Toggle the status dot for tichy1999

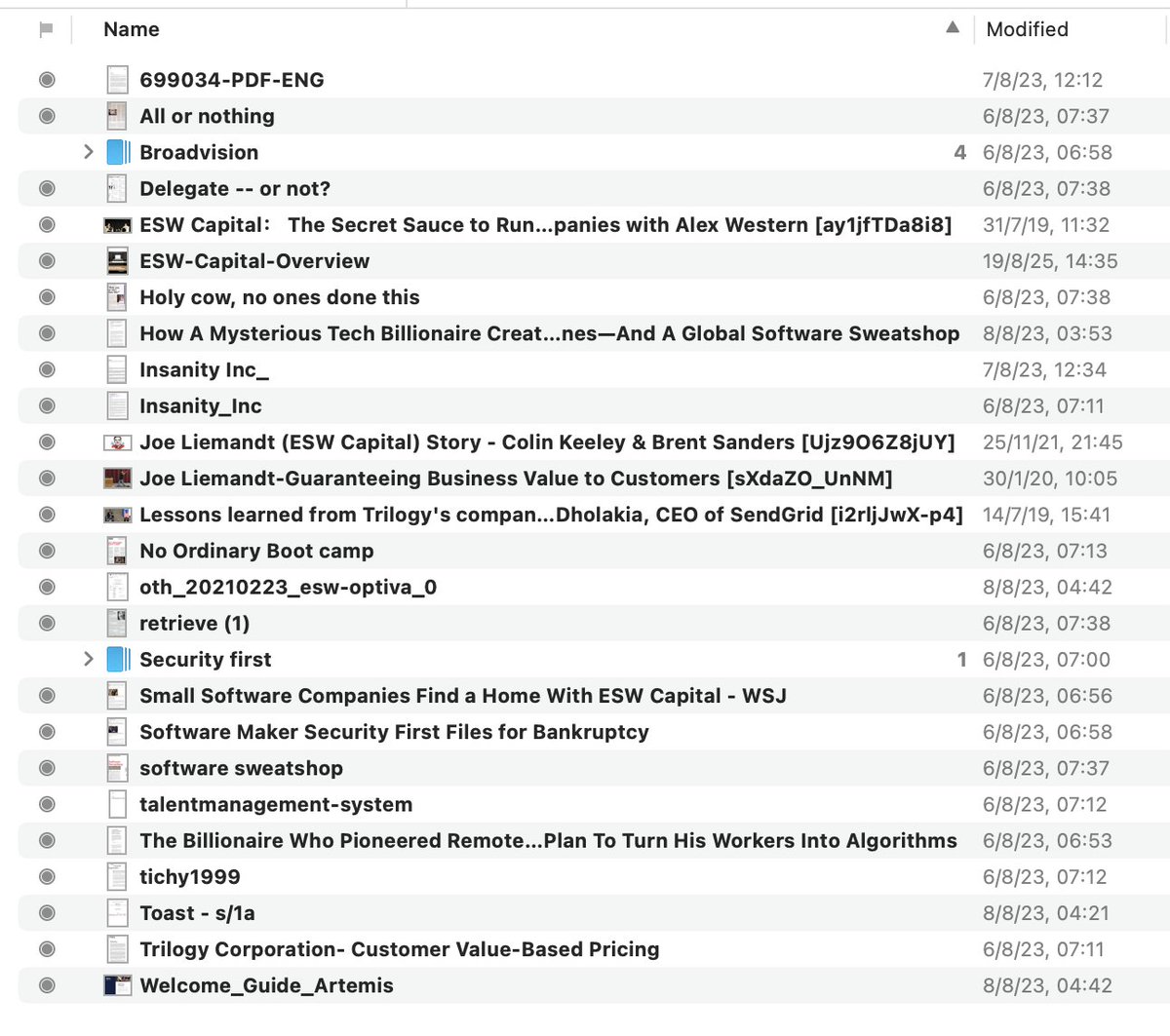47,876
